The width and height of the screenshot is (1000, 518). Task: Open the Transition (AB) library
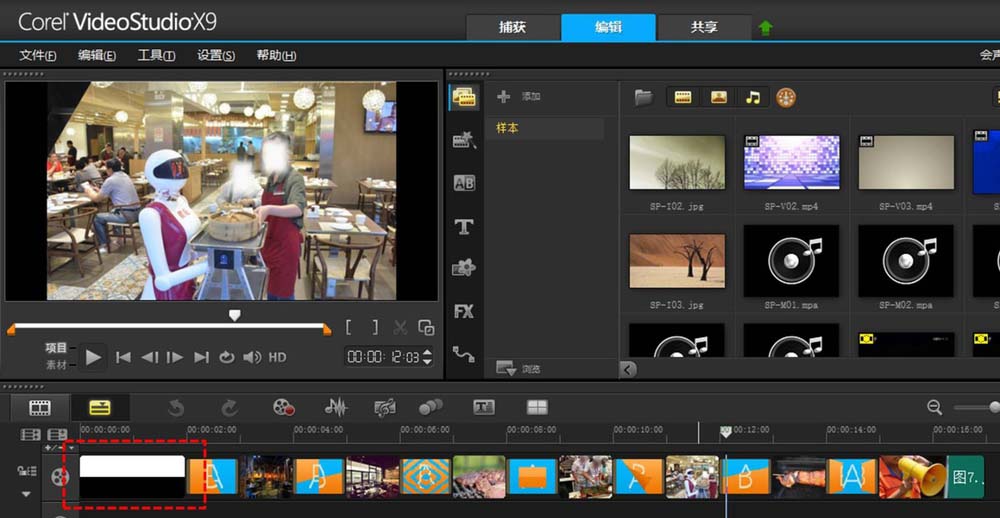point(464,184)
